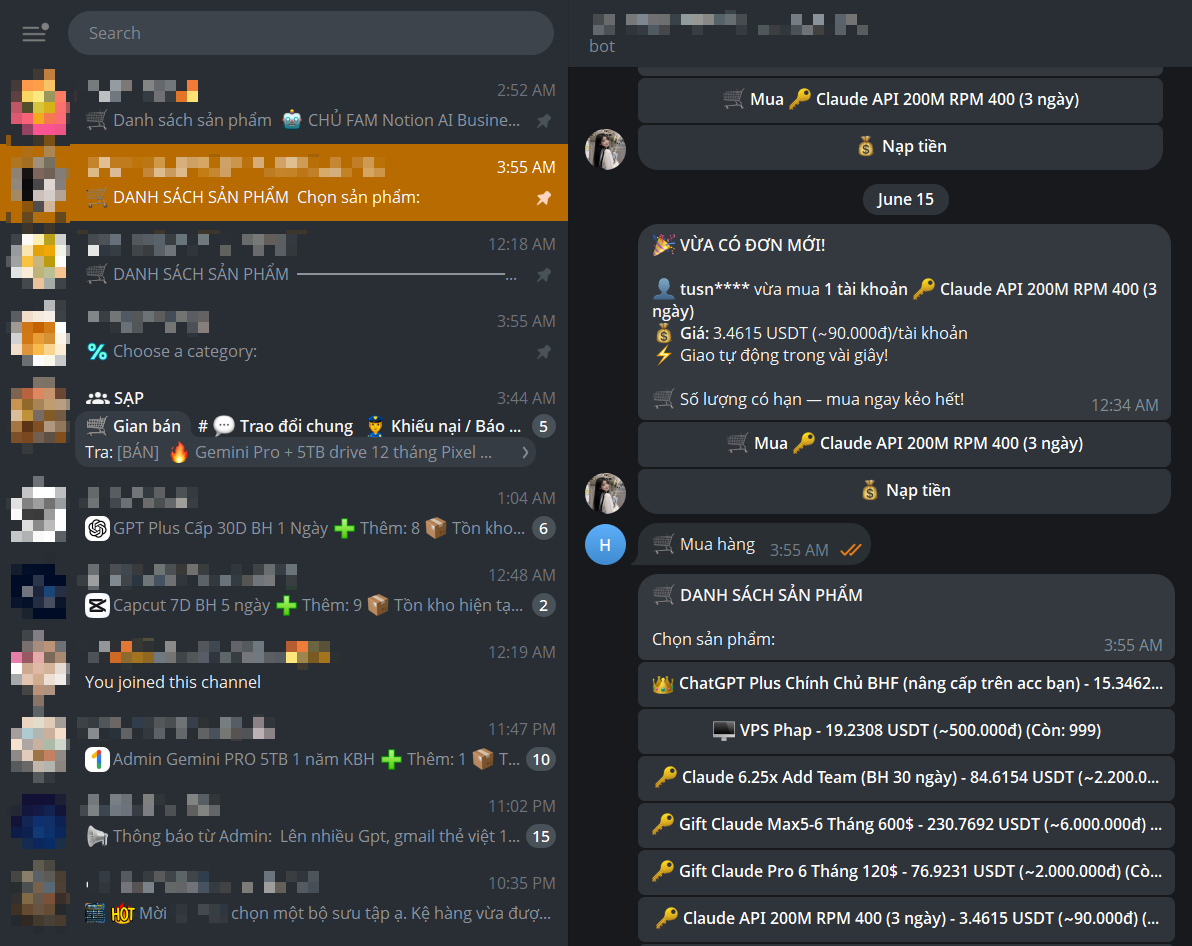1192x946 pixels.
Task: Open the HOT Mời chat at 10:35 PM
Action: point(284,897)
